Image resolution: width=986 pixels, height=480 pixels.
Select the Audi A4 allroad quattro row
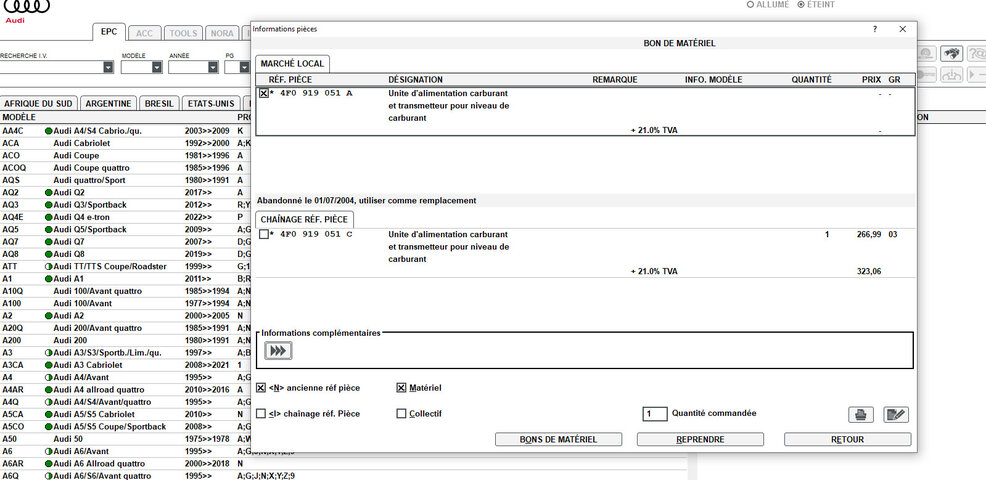coord(126,390)
